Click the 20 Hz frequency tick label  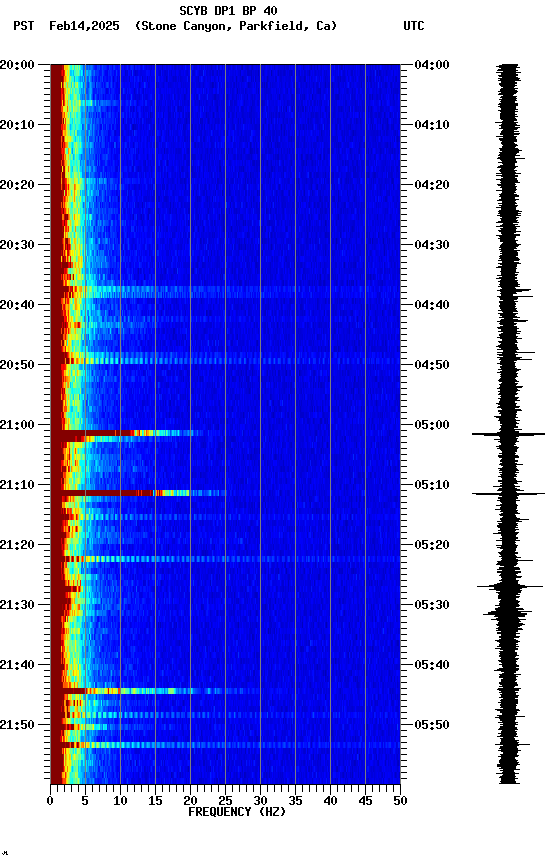pyautogui.click(x=190, y=801)
